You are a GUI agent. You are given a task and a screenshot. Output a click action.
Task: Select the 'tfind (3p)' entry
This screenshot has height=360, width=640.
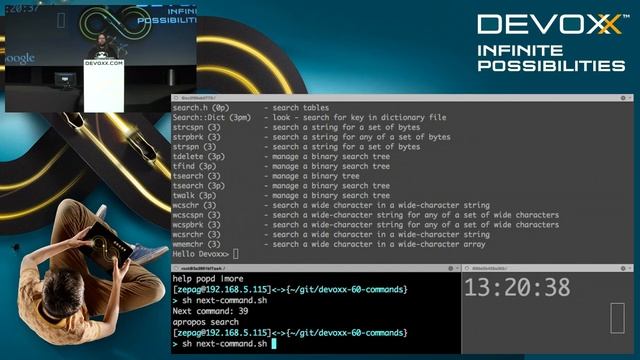click(x=194, y=166)
